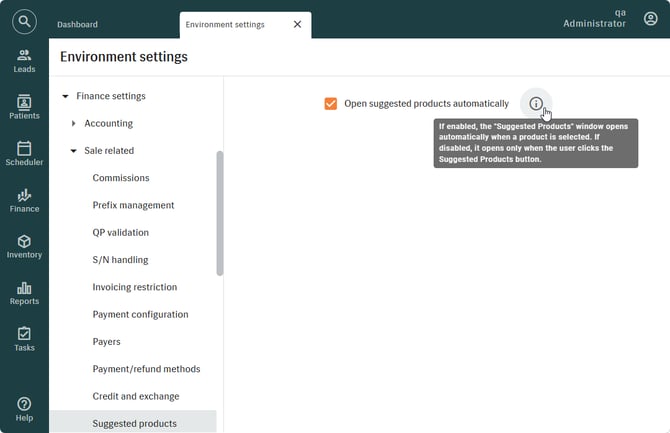The height and width of the screenshot is (433, 670).
Task: Open Payers settings
Action: 106,342
